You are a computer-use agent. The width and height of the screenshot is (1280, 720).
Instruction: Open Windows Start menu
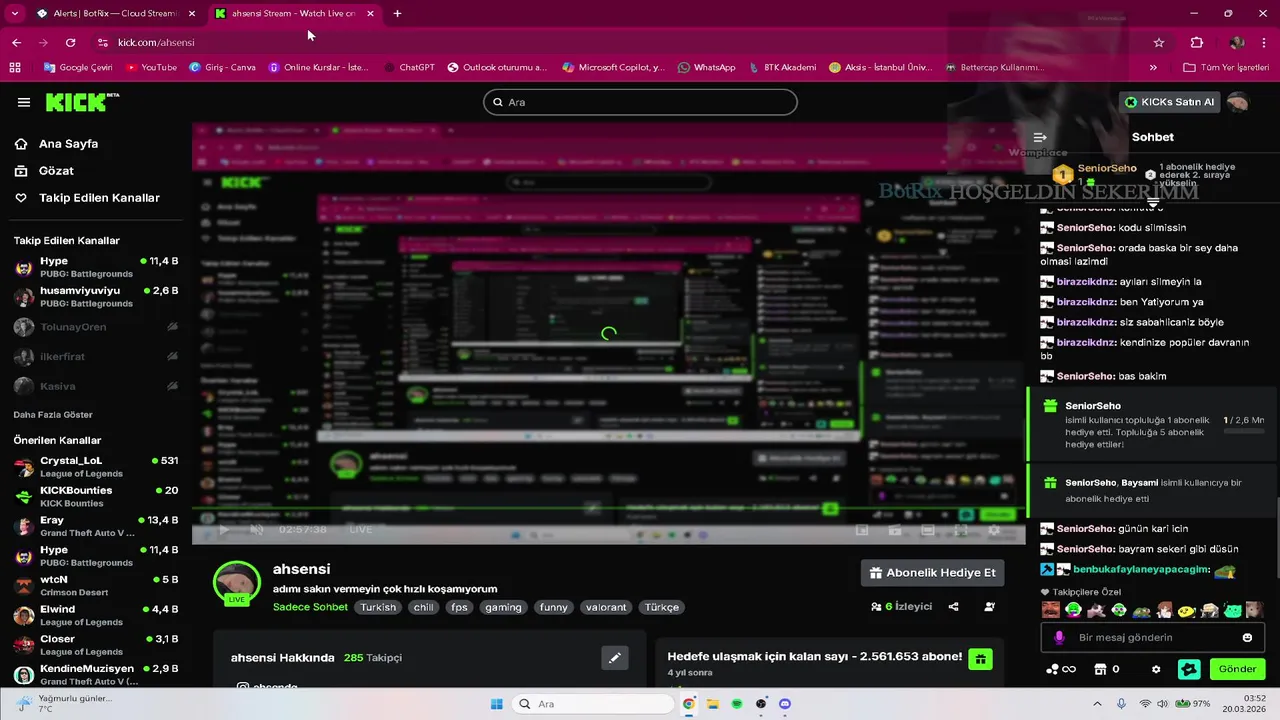pyautogui.click(x=496, y=704)
